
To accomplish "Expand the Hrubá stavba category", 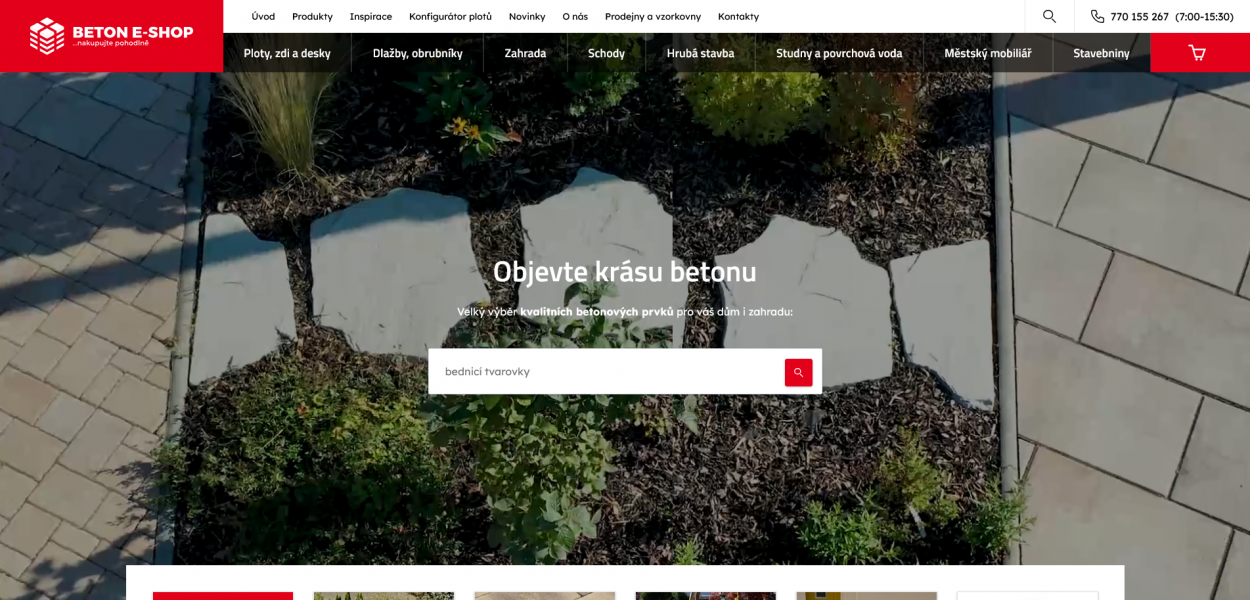I will tap(700, 53).
